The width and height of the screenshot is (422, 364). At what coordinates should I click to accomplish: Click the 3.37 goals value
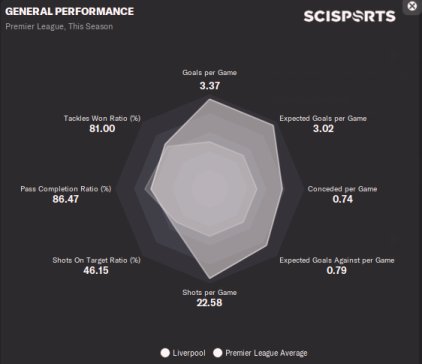(210, 86)
